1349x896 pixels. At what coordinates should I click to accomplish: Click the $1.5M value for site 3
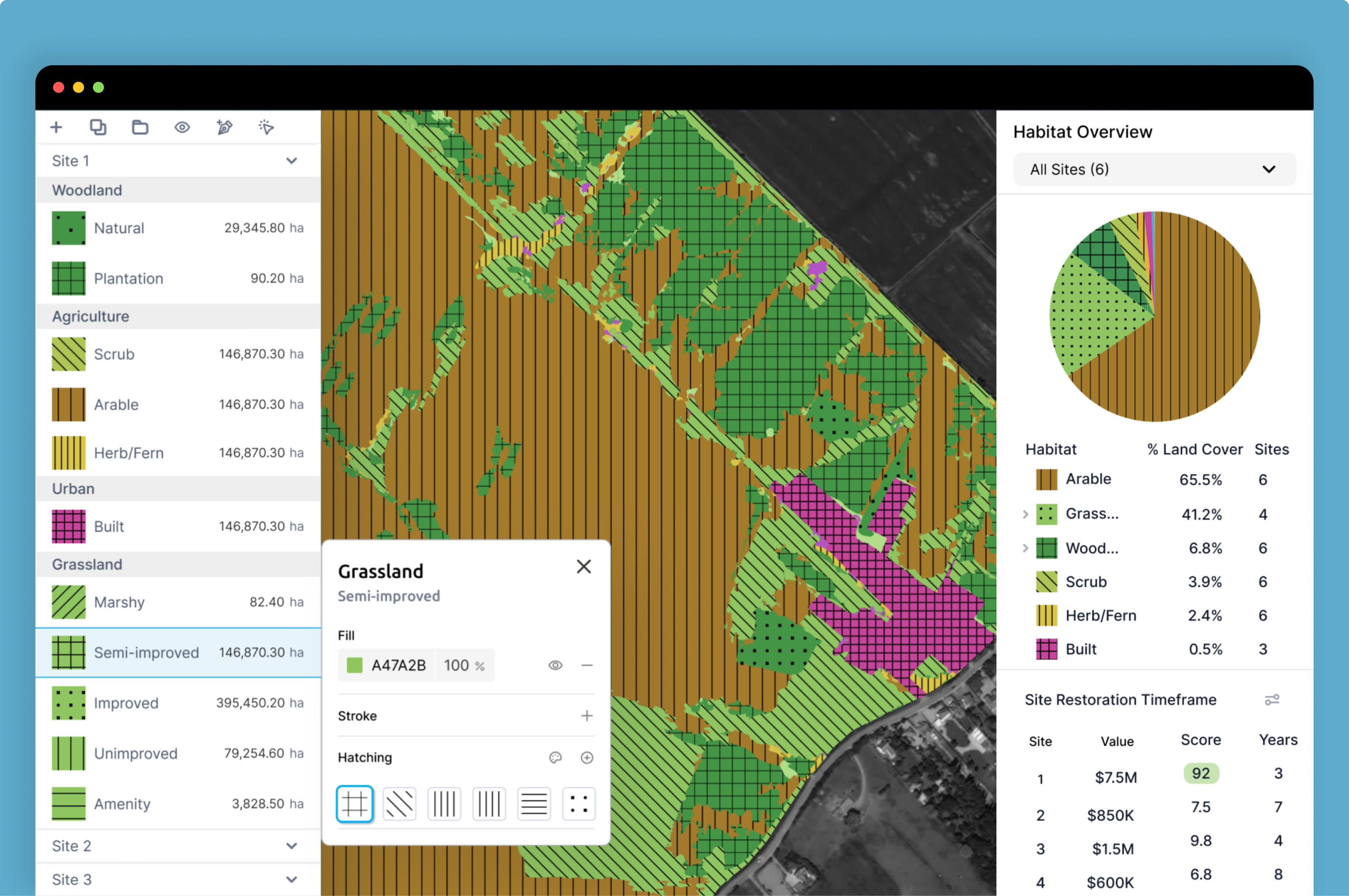(1113, 849)
